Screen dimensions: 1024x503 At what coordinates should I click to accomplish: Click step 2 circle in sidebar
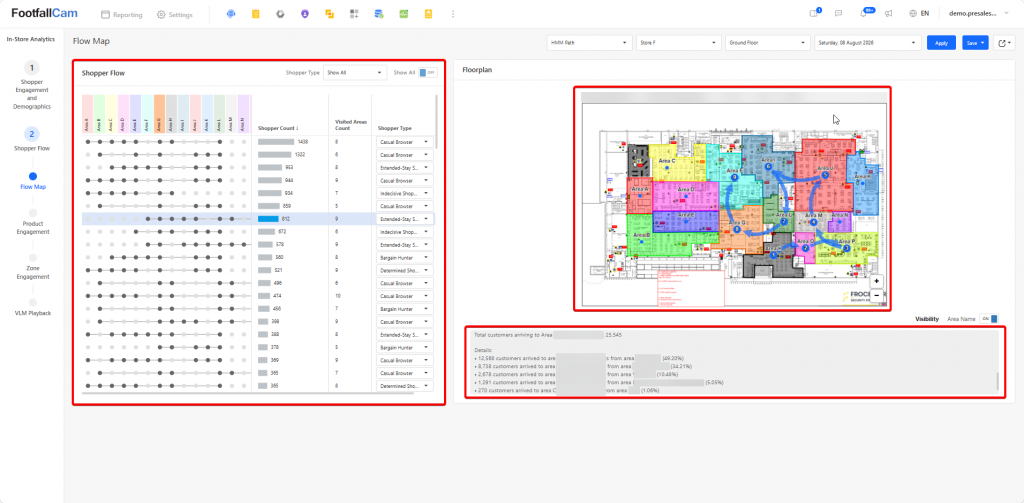tap(31, 134)
